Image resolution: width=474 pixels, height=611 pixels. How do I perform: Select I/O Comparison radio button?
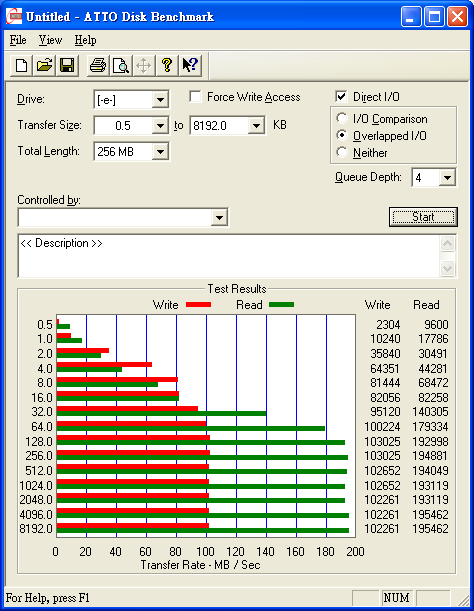coord(342,118)
